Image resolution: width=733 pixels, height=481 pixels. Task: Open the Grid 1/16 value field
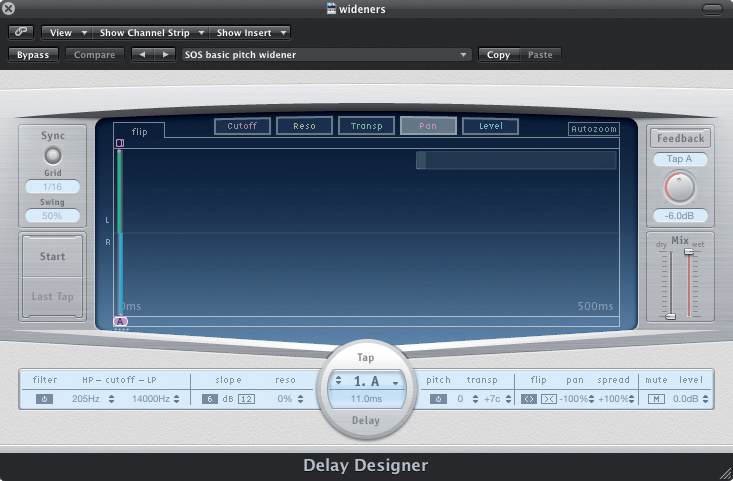(52, 187)
